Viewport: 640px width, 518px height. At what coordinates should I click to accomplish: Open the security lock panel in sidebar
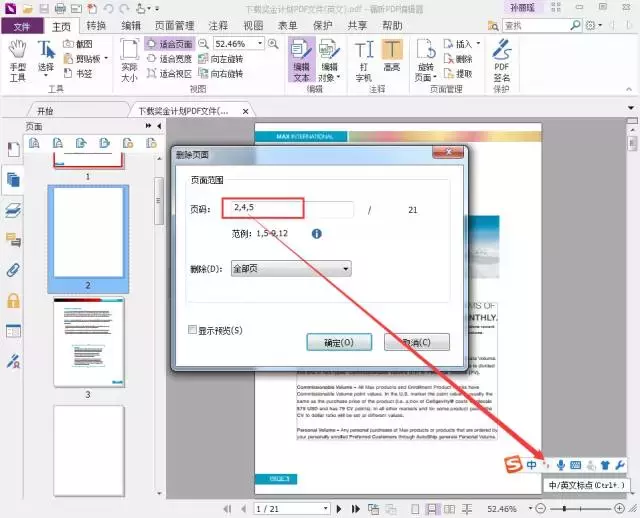click(13, 300)
